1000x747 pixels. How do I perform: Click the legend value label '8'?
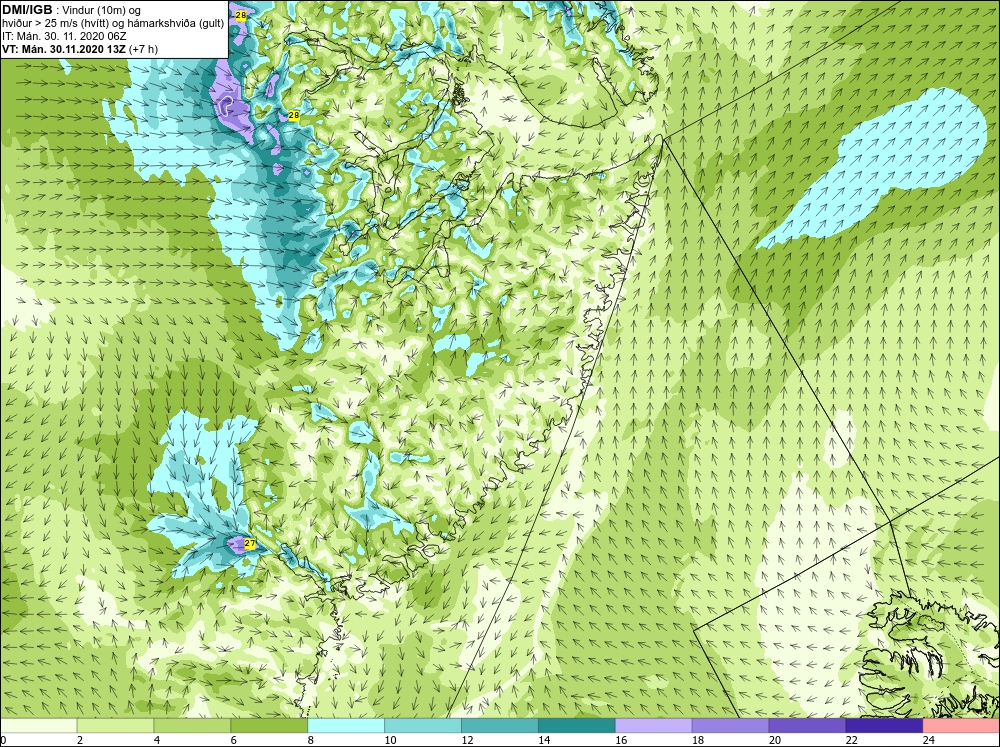point(311,740)
